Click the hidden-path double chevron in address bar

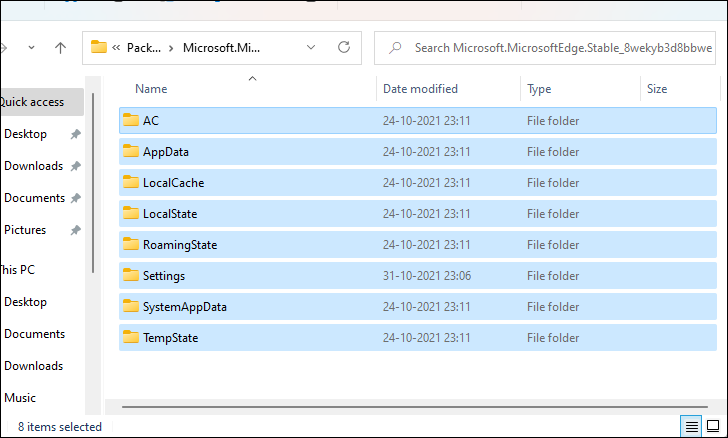[x=116, y=48]
